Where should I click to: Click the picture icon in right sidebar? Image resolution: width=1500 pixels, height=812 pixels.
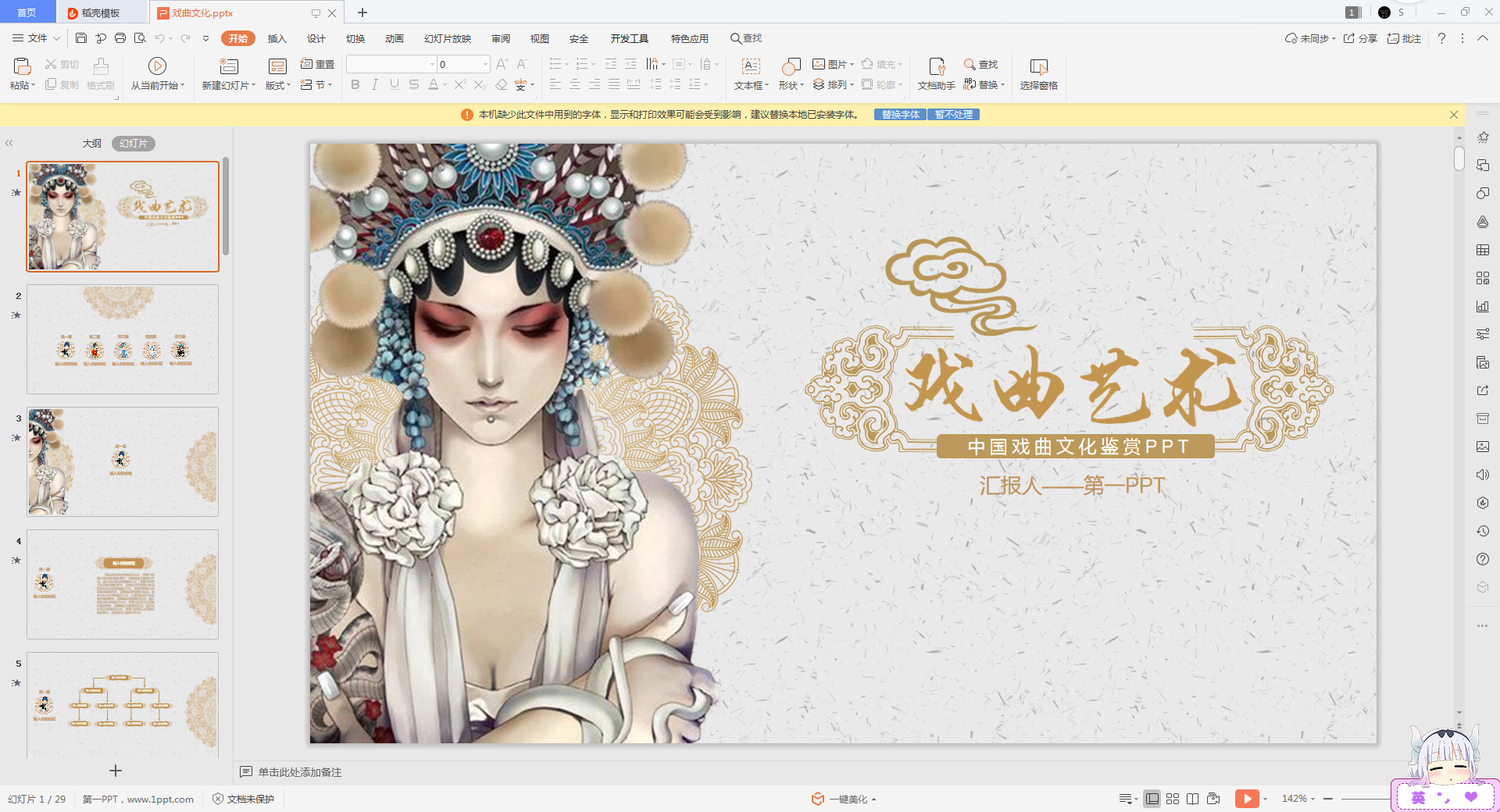tap(1483, 447)
